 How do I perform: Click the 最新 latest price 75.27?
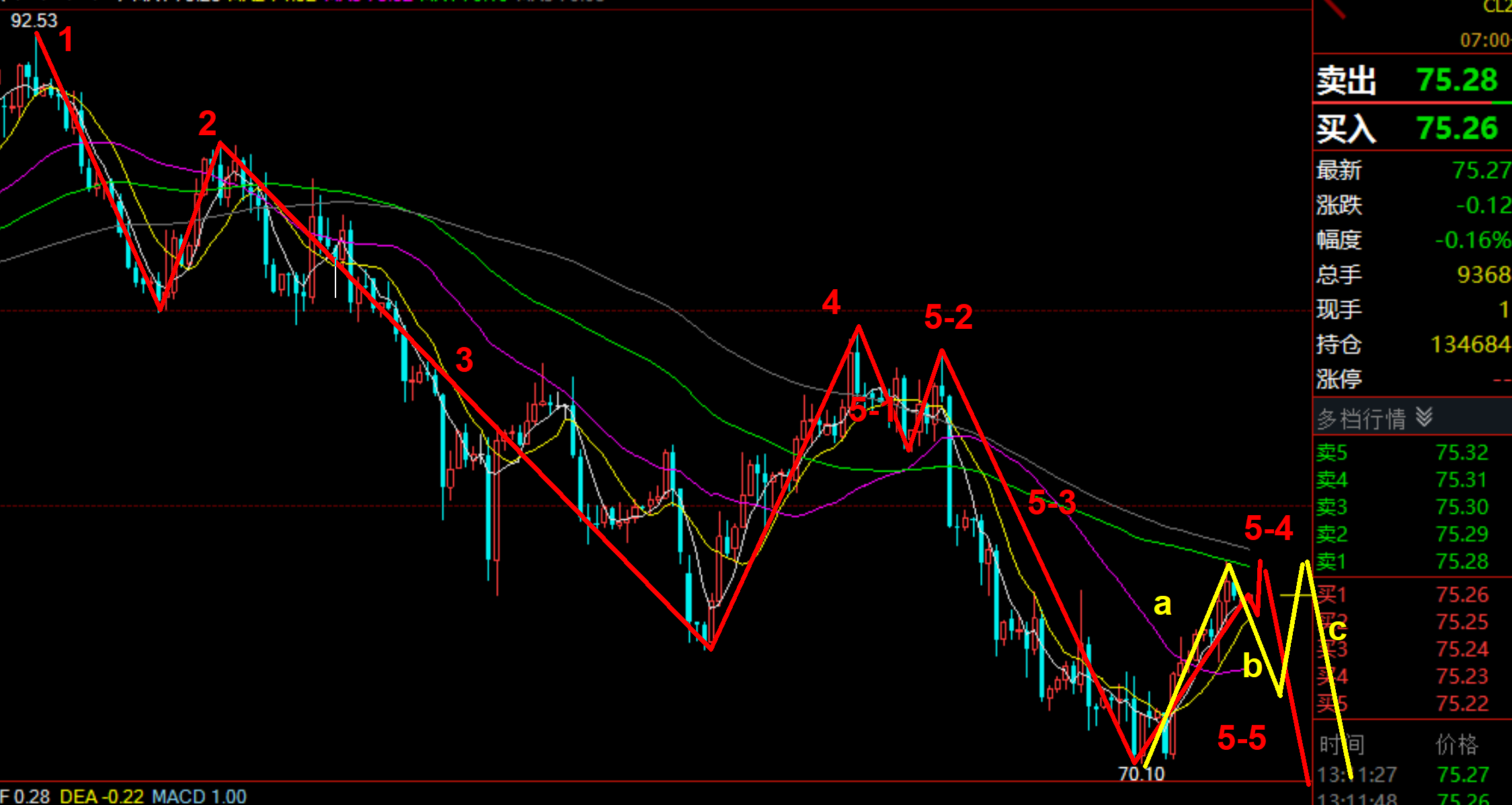[1481, 170]
